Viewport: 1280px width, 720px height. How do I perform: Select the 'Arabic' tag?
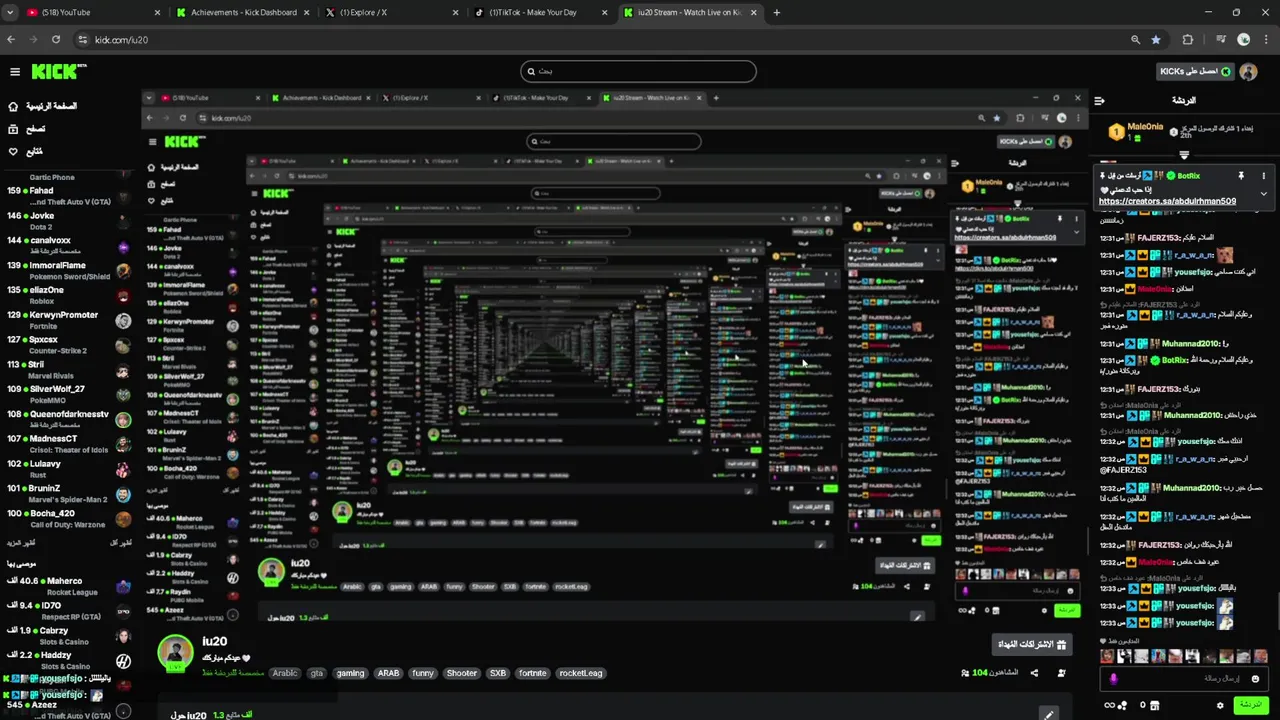[x=285, y=673]
